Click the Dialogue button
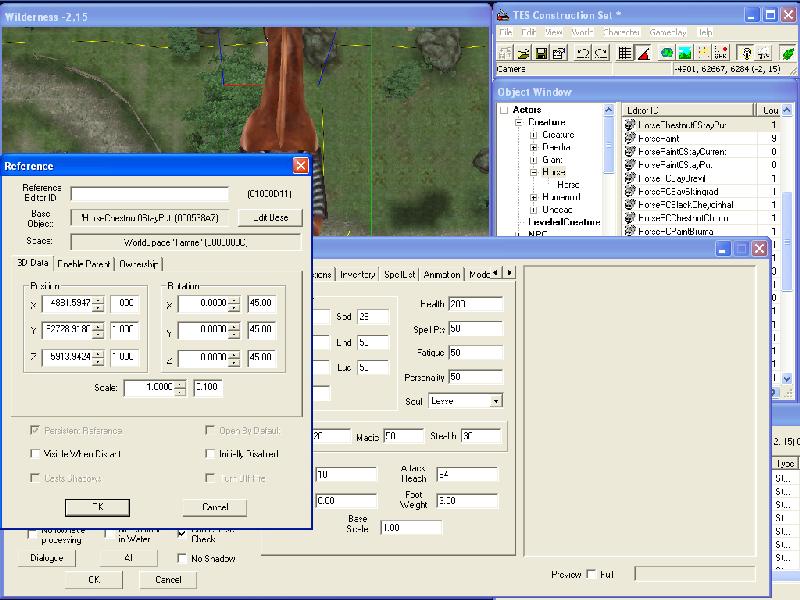This screenshot has height=600, width=800. coord(46,558)
